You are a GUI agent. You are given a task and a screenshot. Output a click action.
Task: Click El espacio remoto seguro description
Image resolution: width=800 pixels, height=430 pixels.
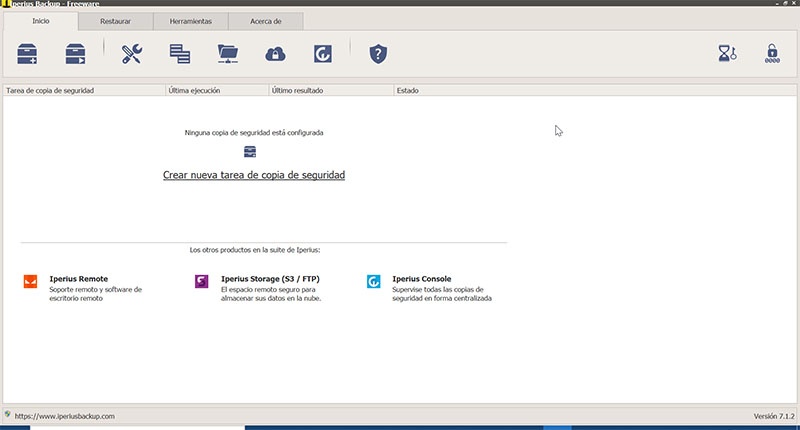click(271, 294)
